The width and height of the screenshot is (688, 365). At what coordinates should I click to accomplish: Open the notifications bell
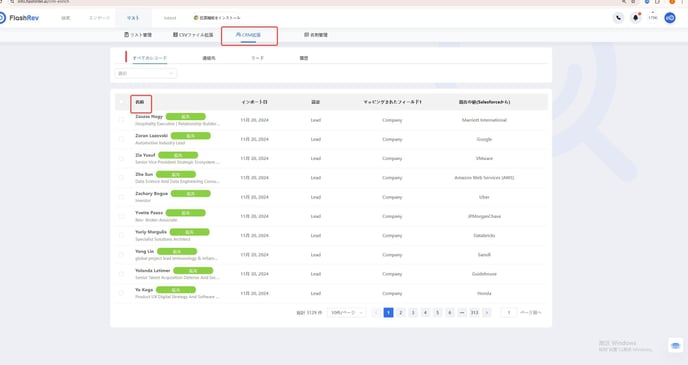635,18
